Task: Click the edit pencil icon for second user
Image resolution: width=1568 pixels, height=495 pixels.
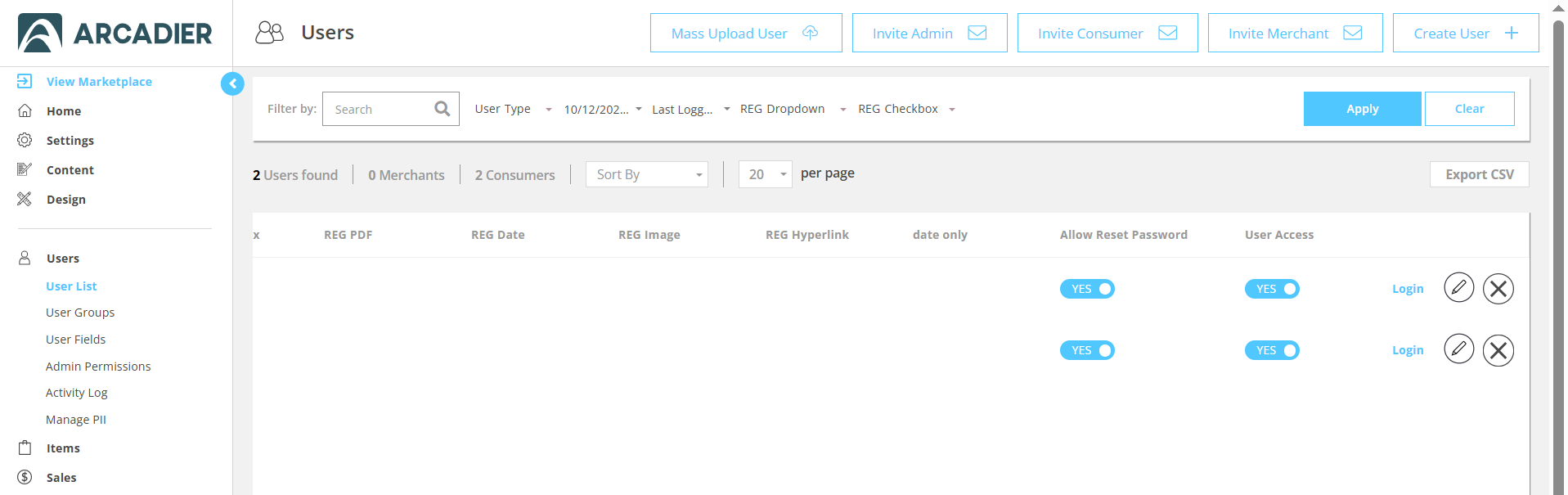Action: 1458,349
